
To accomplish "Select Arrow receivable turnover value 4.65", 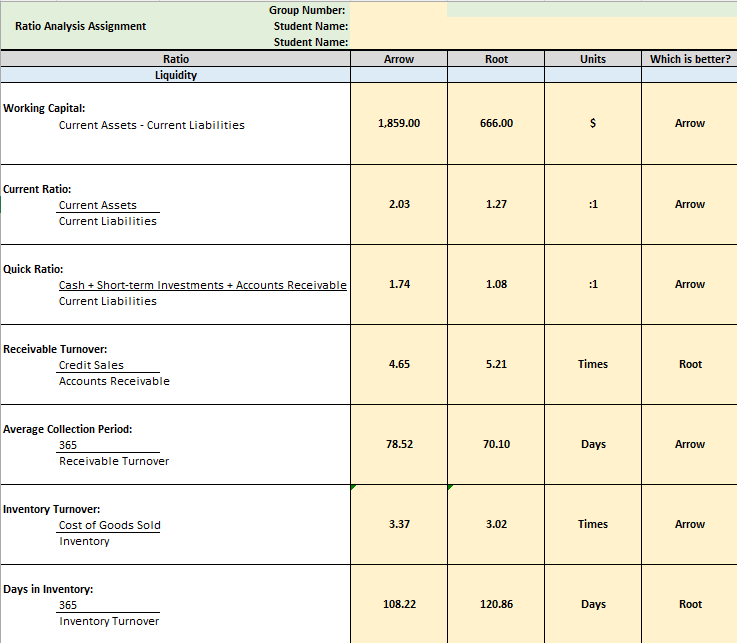I will click(x=399, y=364).
